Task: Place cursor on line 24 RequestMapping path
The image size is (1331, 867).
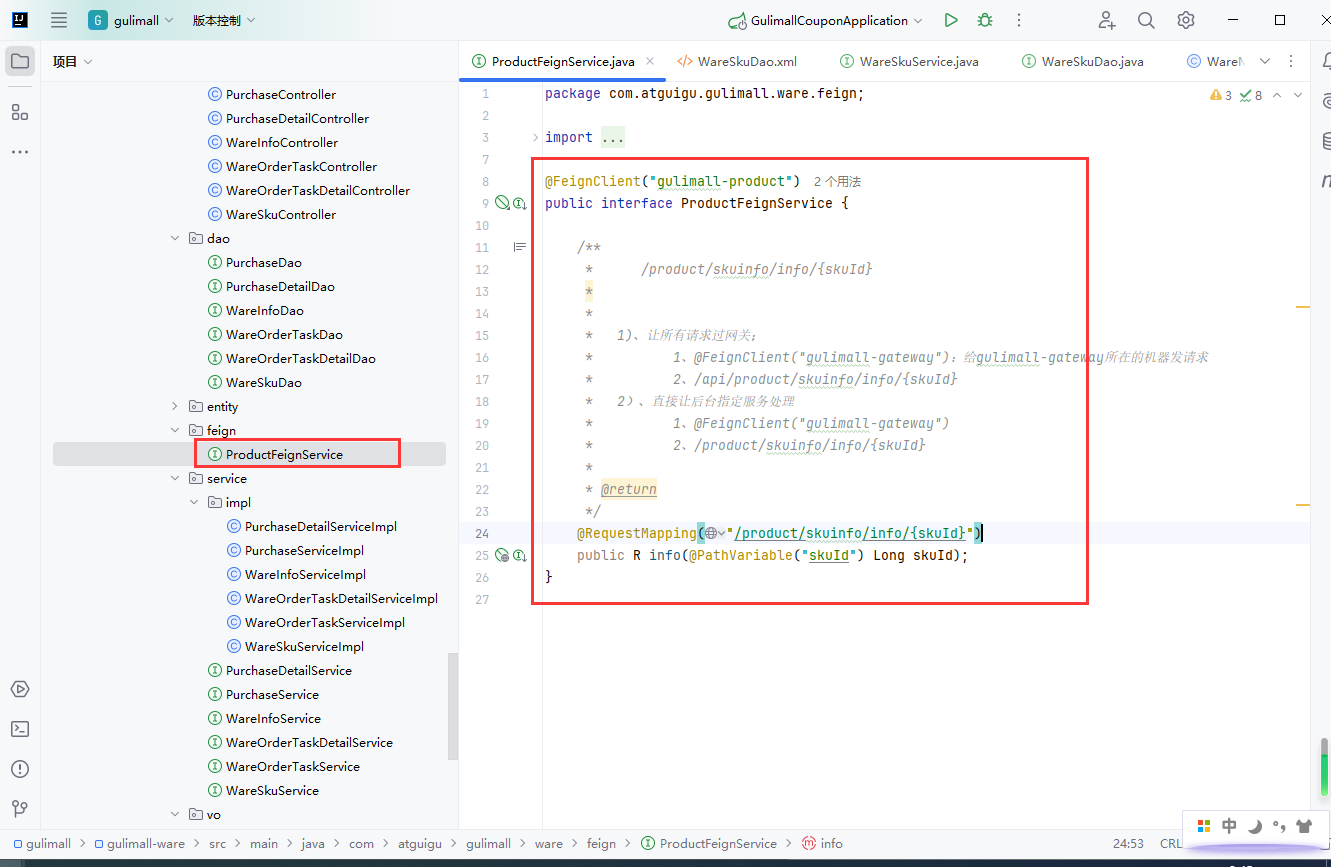Action: [x=852, y=533]
